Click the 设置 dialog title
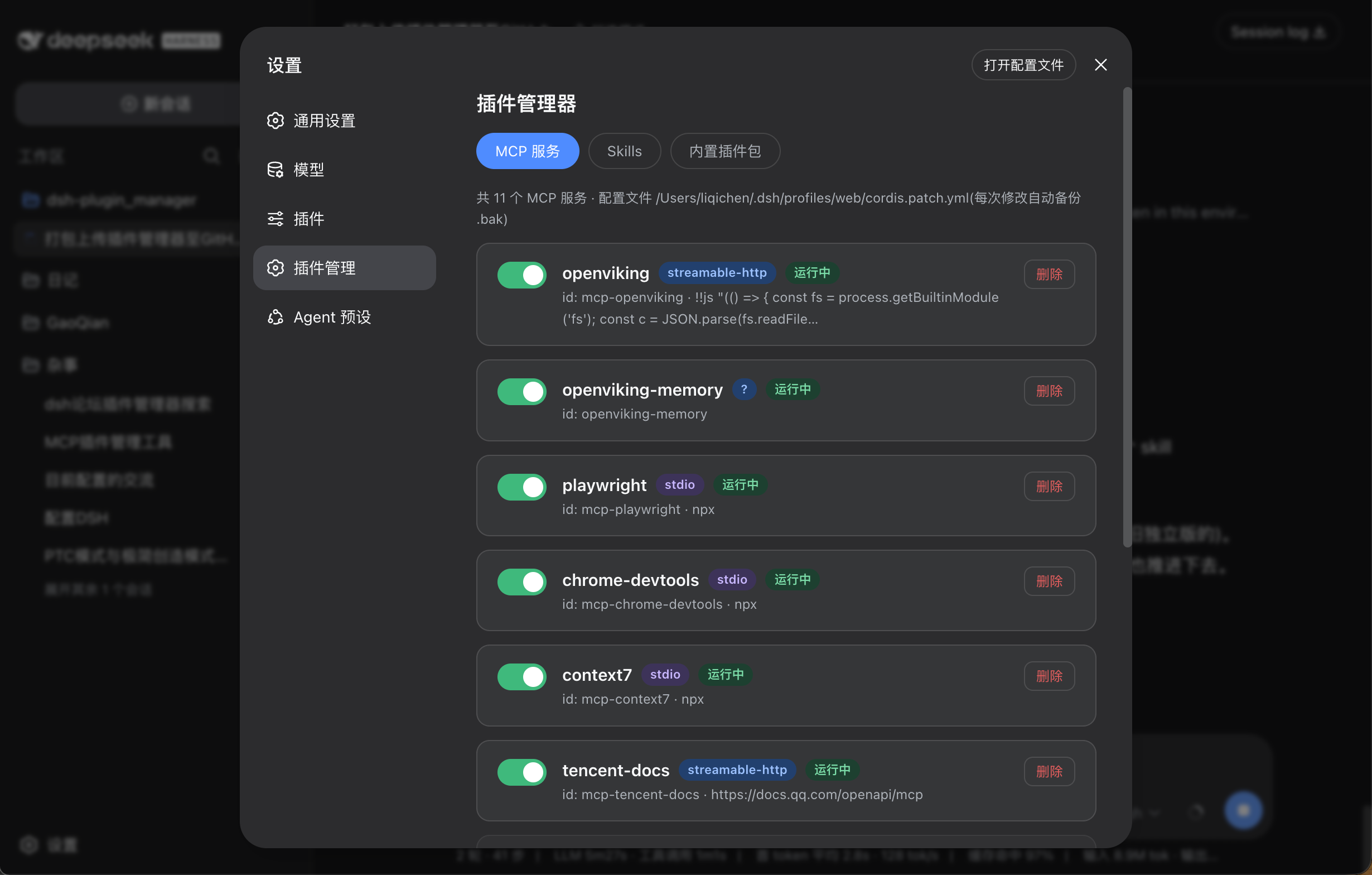The width and height of the screenshot is (1372, 875). [284, 65]
